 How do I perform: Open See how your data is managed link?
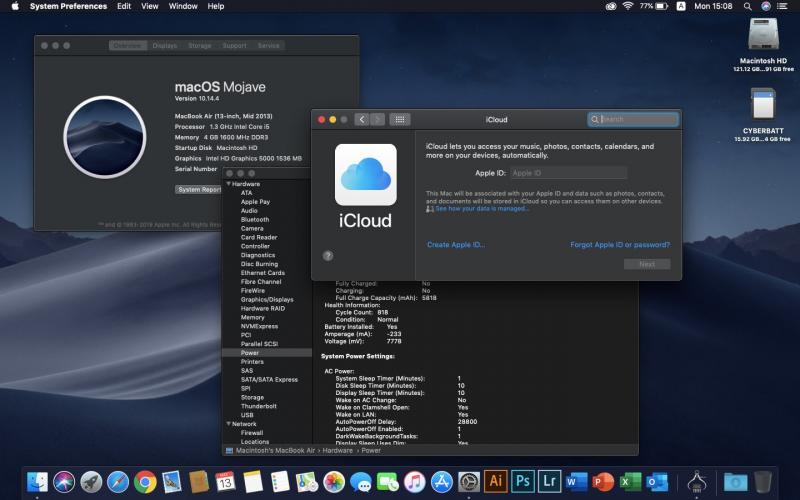pyautogui.click(x=482, y=209)
